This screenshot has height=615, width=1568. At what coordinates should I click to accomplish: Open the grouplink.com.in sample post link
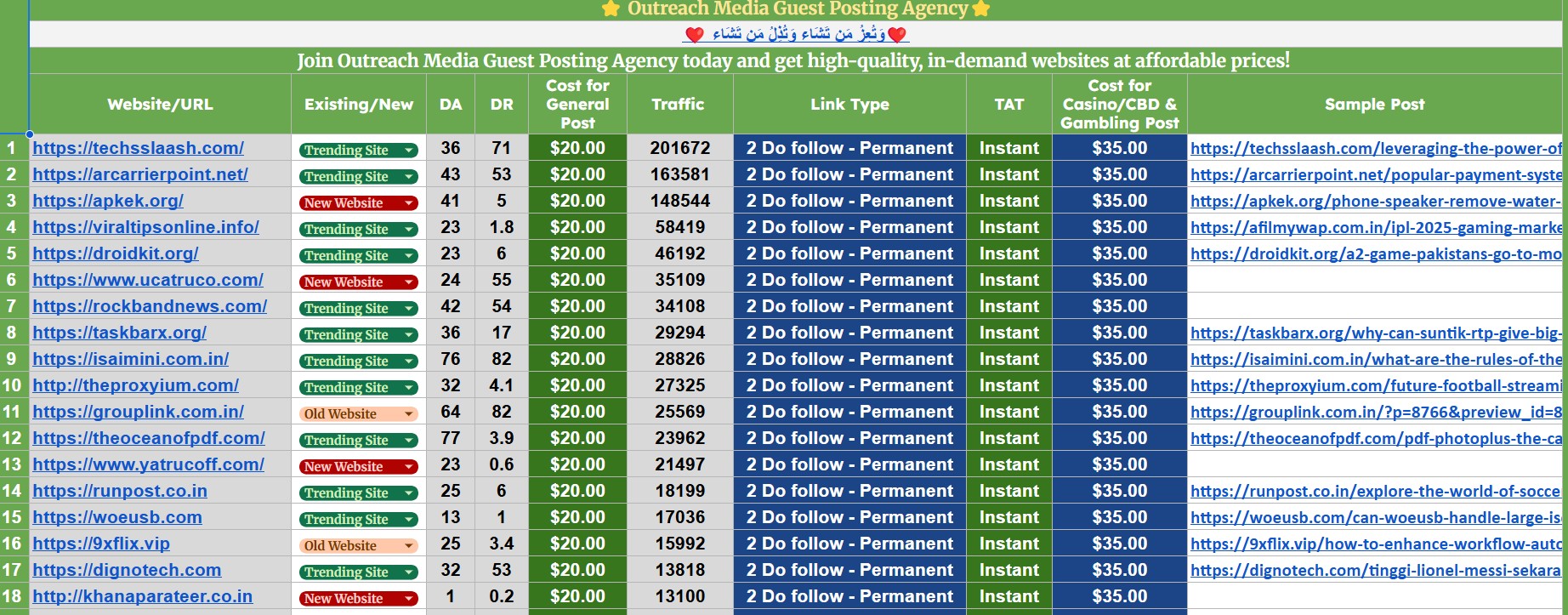tap(1376, 412)
